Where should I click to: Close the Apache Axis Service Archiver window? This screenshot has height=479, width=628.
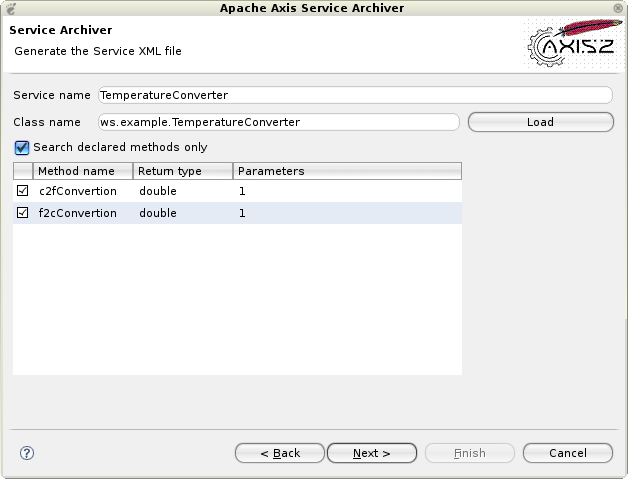pos(618,8)
